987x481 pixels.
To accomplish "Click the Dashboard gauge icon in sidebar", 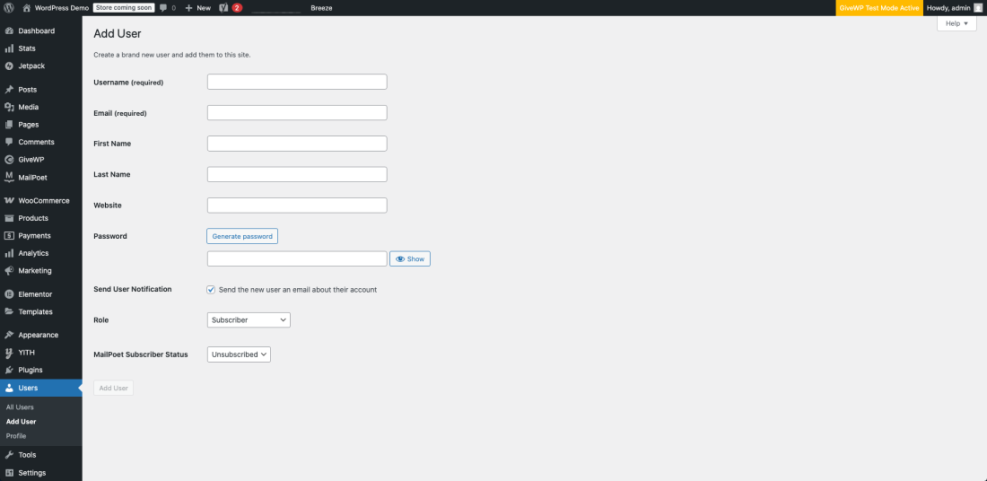I will click(9, 31).
